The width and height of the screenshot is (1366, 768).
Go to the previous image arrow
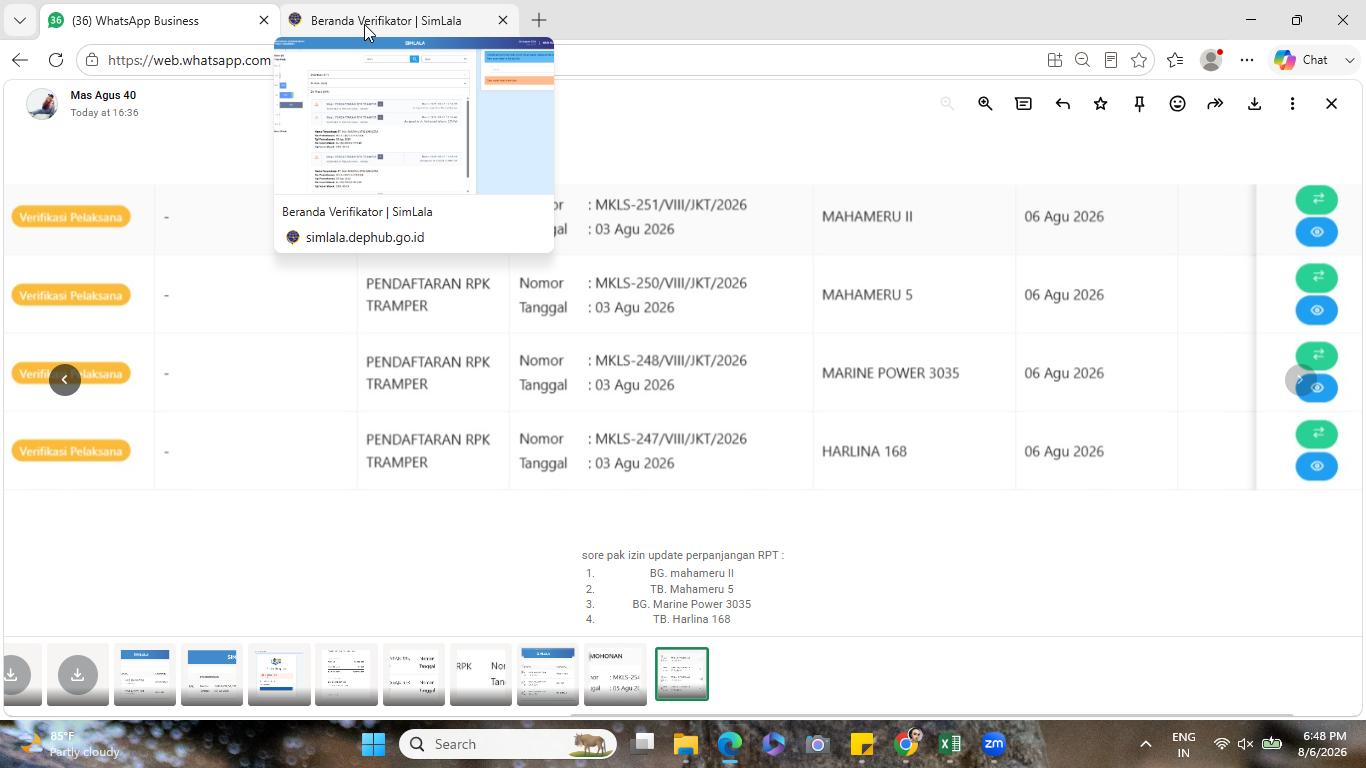pyautogui.click(x=65, y=379)
